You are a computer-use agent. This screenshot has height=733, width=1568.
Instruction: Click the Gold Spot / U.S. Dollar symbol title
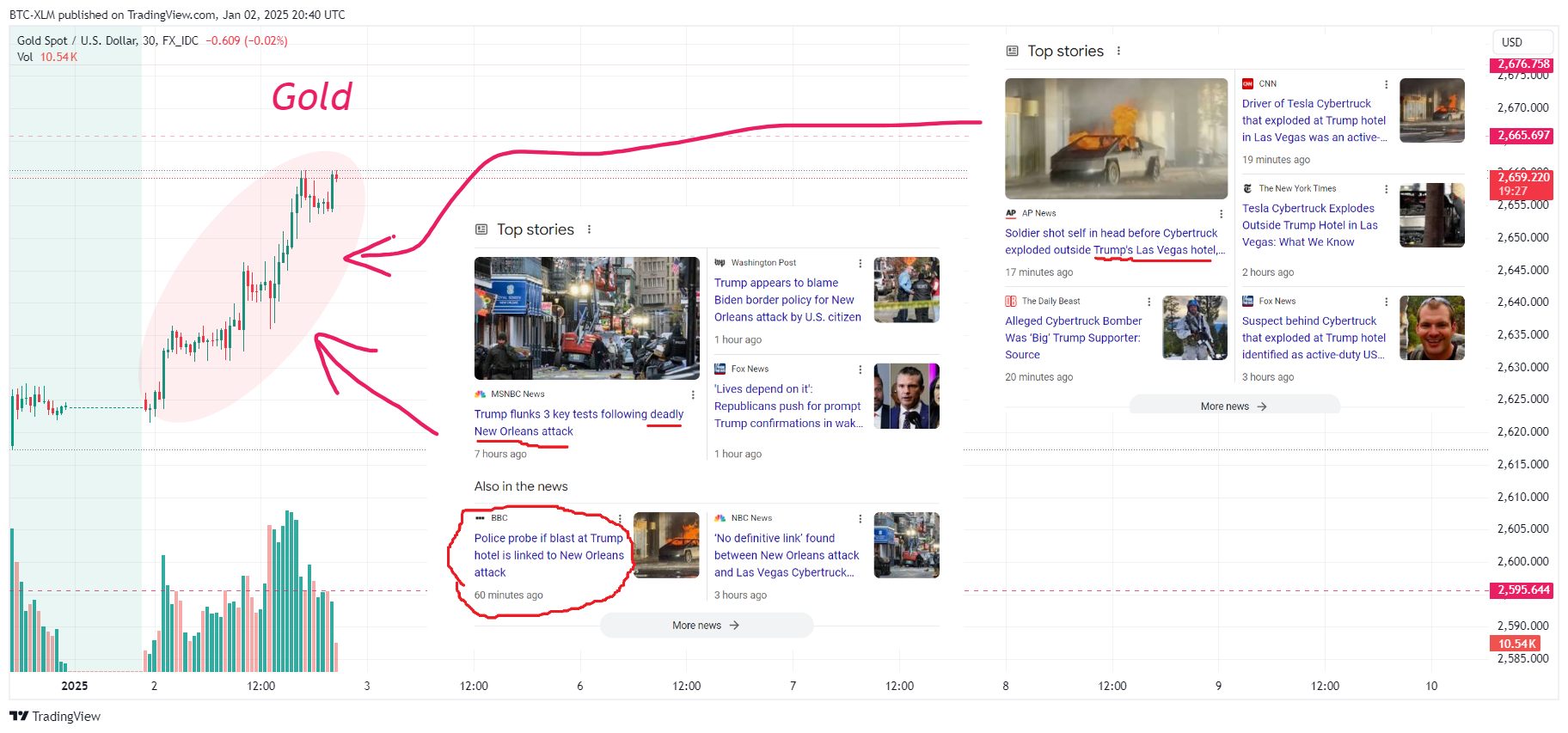point(107,40)
